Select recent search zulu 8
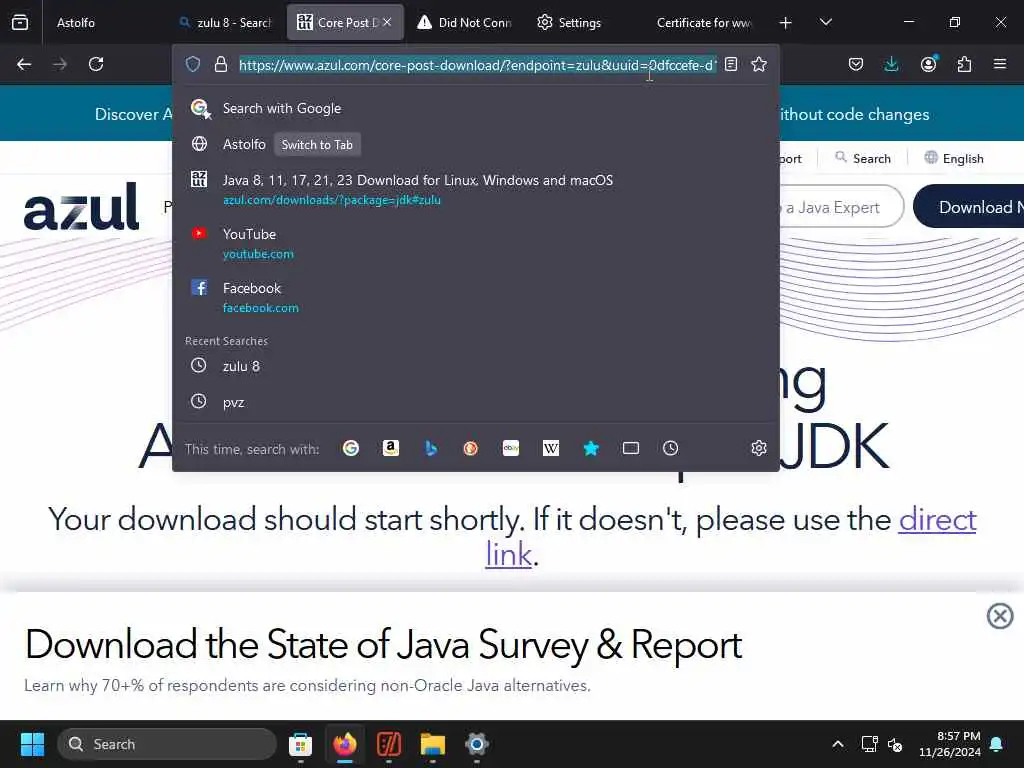Image resolution: width=1024 pixels, height=768 pixels. [476, 366]
